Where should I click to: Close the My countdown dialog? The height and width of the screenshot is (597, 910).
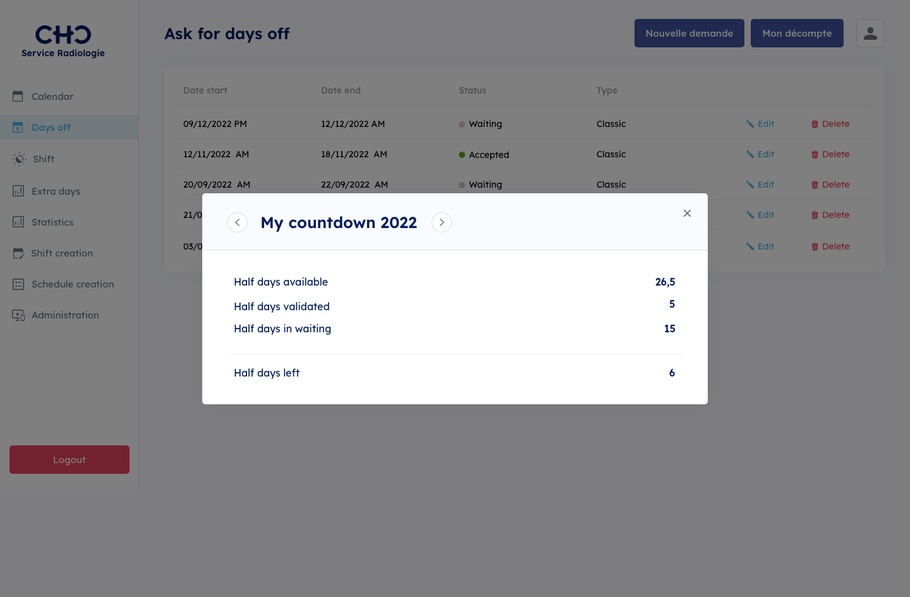[687, 213]
